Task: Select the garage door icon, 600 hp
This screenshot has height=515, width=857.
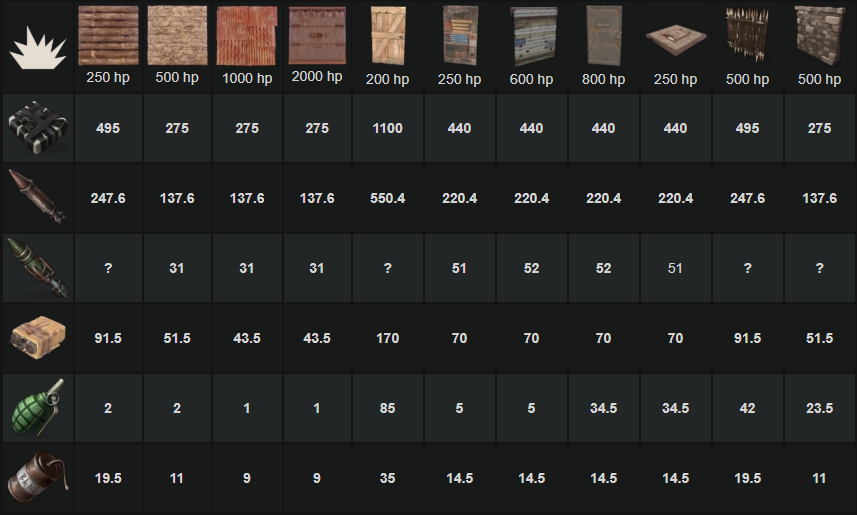Action: tap(534, 37)
